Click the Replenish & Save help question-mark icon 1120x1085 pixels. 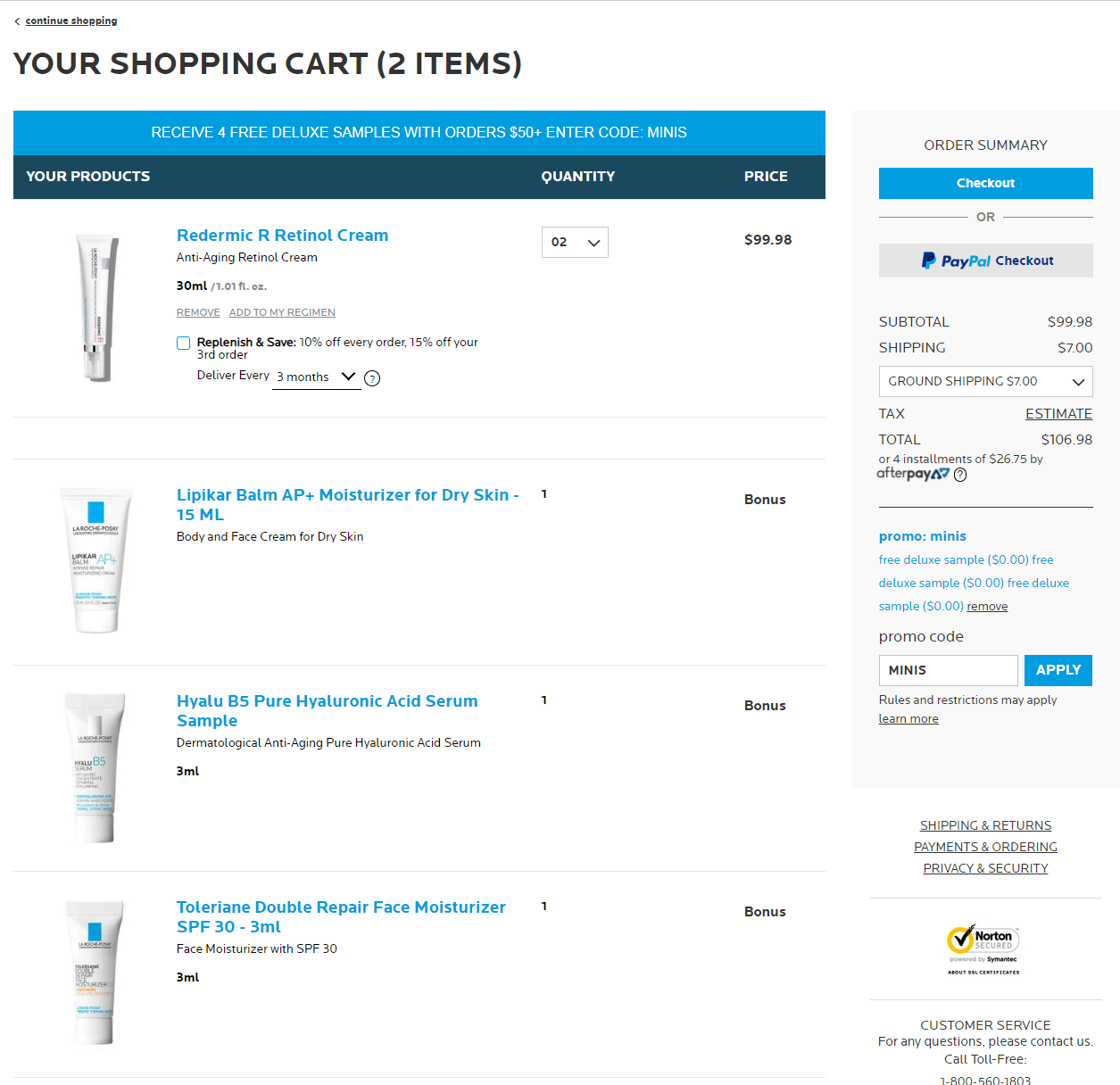[x=372, y=378]
